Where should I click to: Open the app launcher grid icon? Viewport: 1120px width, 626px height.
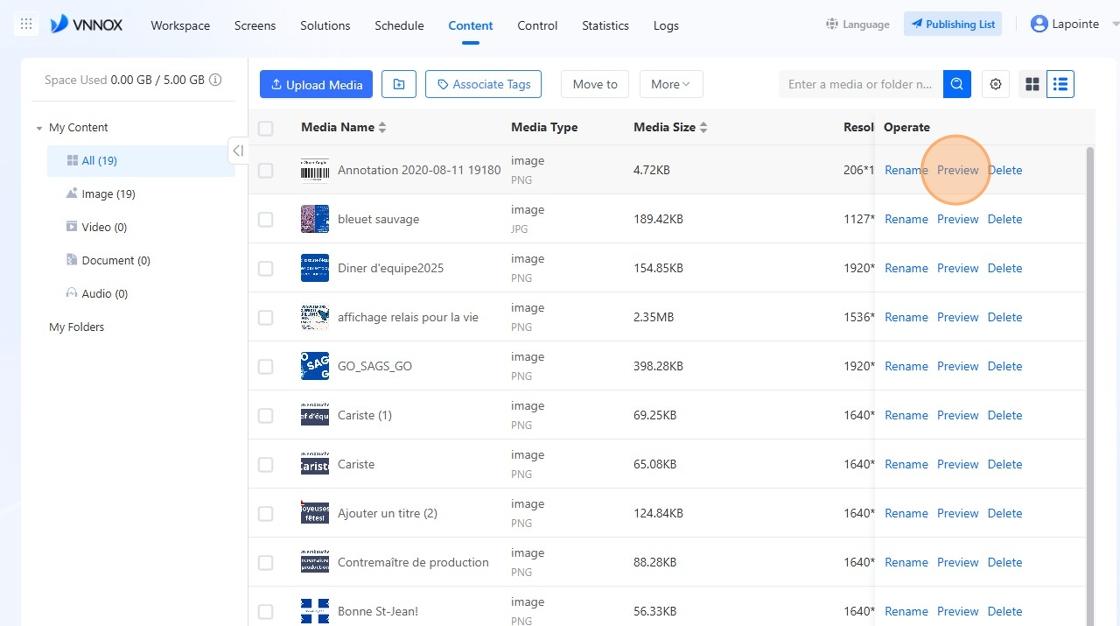point(26,24)
